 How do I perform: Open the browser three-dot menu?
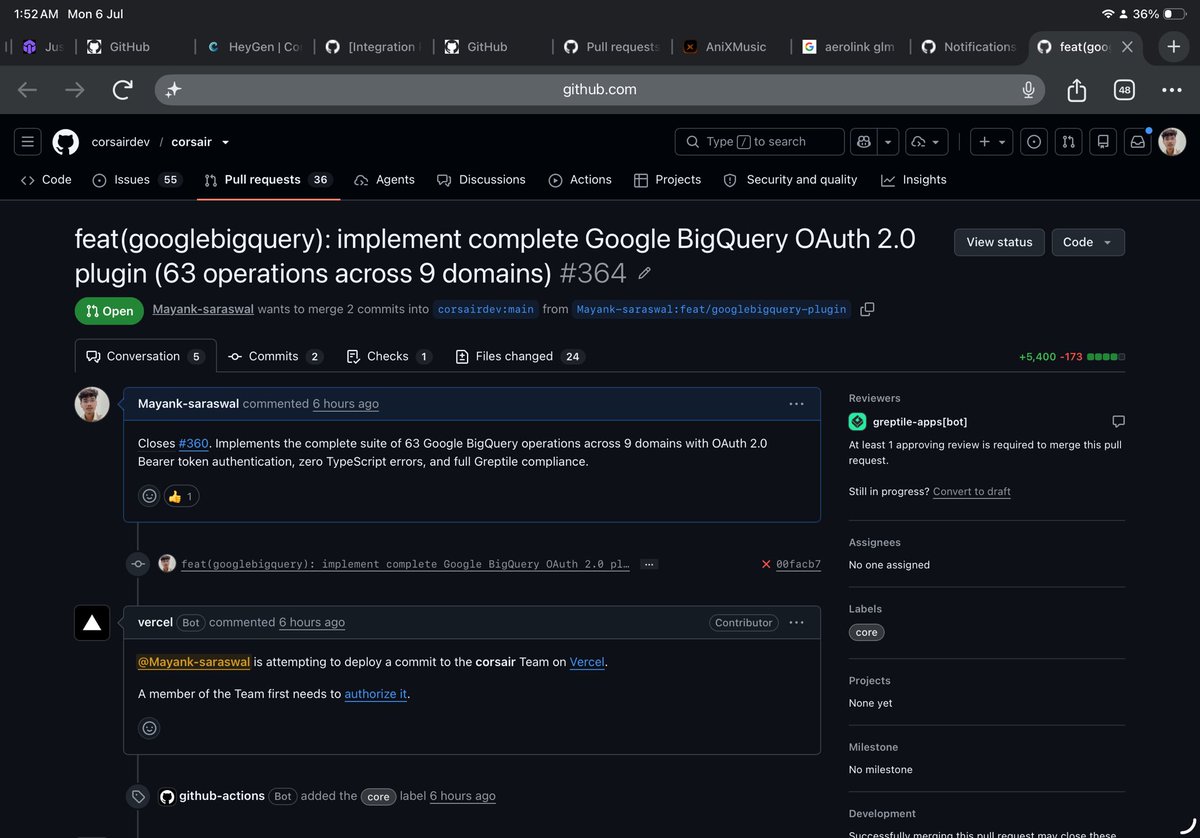(1172, 90)
